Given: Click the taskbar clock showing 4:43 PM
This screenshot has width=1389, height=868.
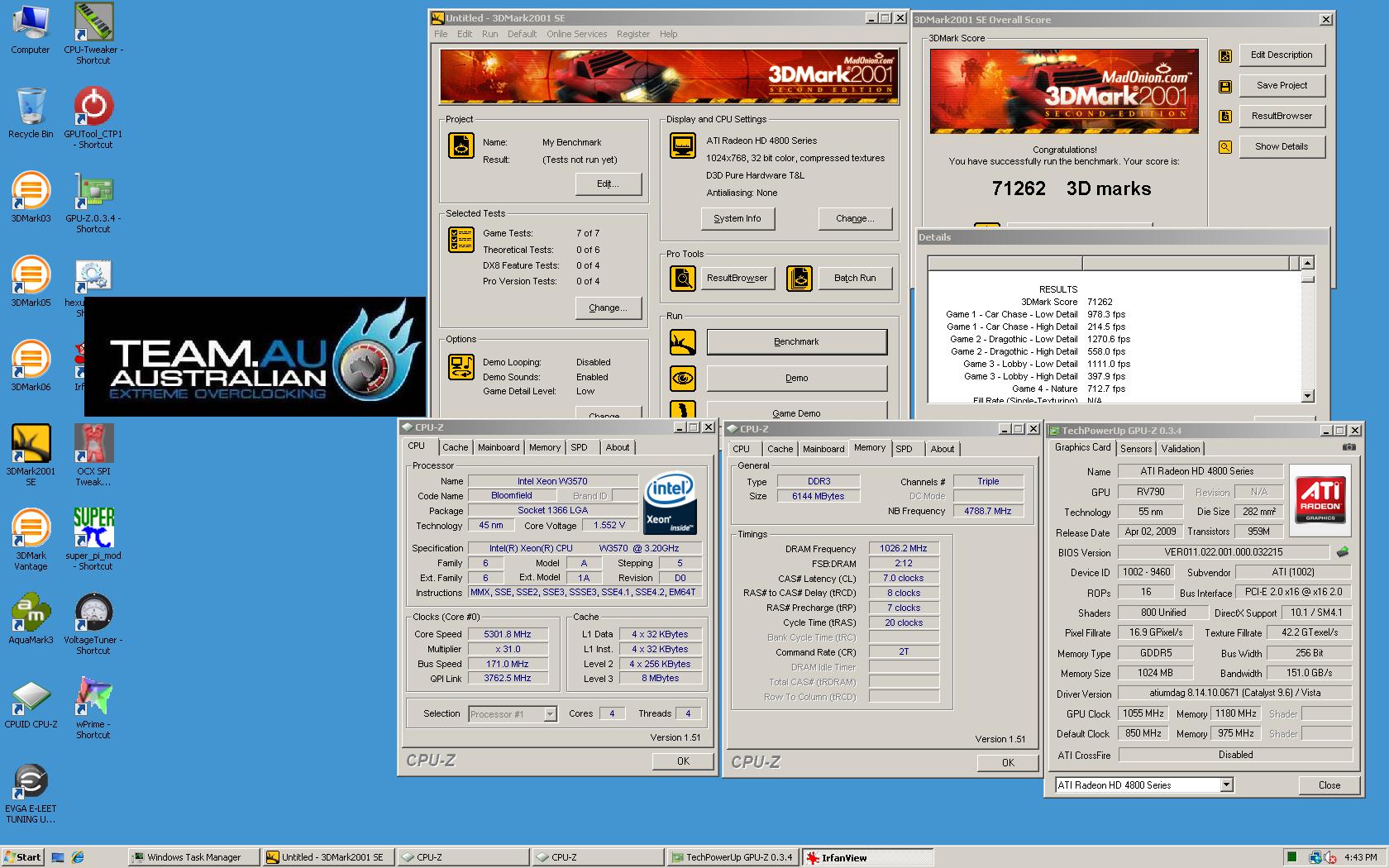Looking at the screenshot, I should point(1361,857).
